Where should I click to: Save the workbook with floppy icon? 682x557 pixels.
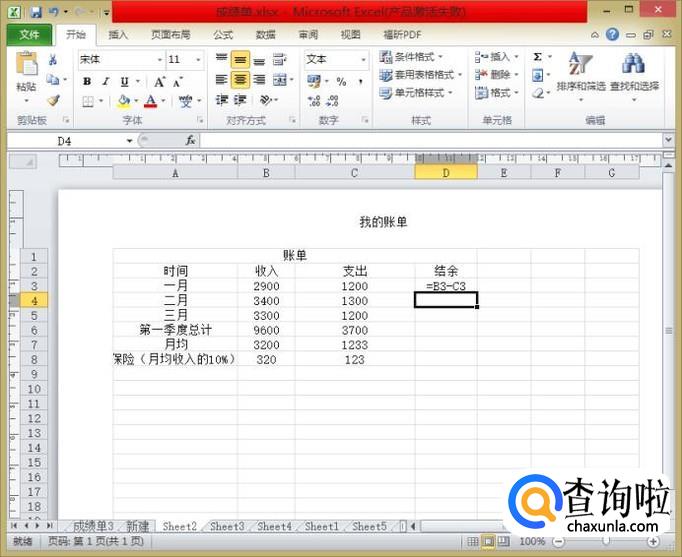[x=36, y=12]
